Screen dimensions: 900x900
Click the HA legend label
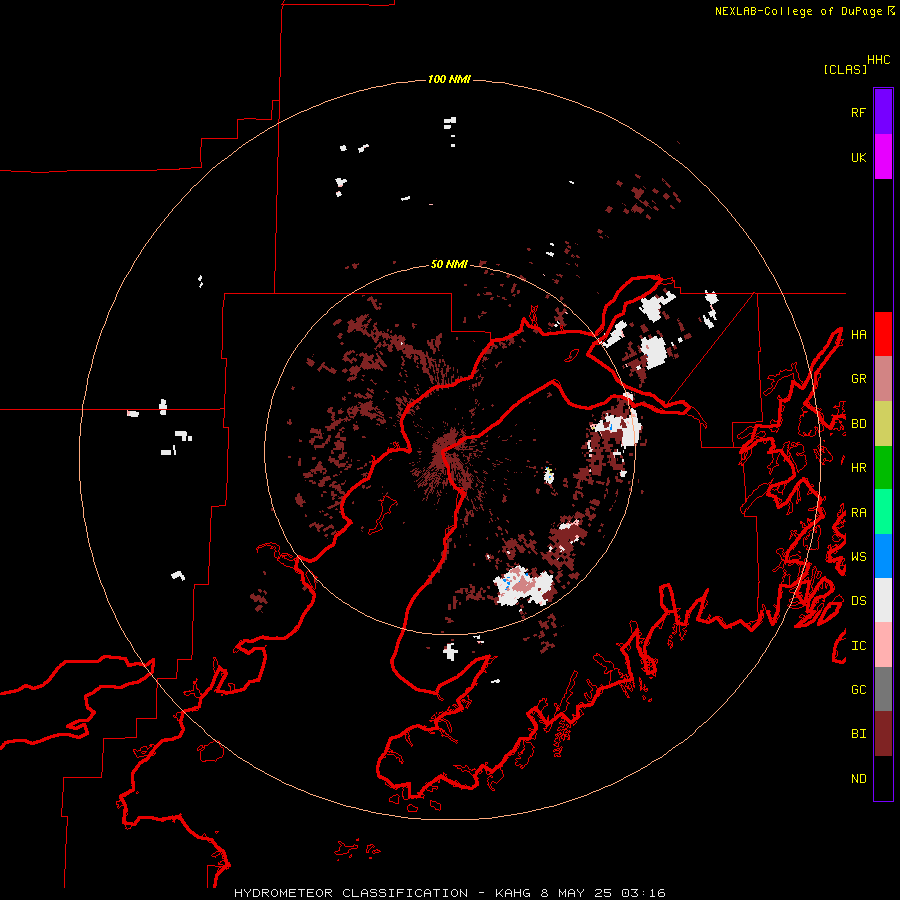point(858,334)
